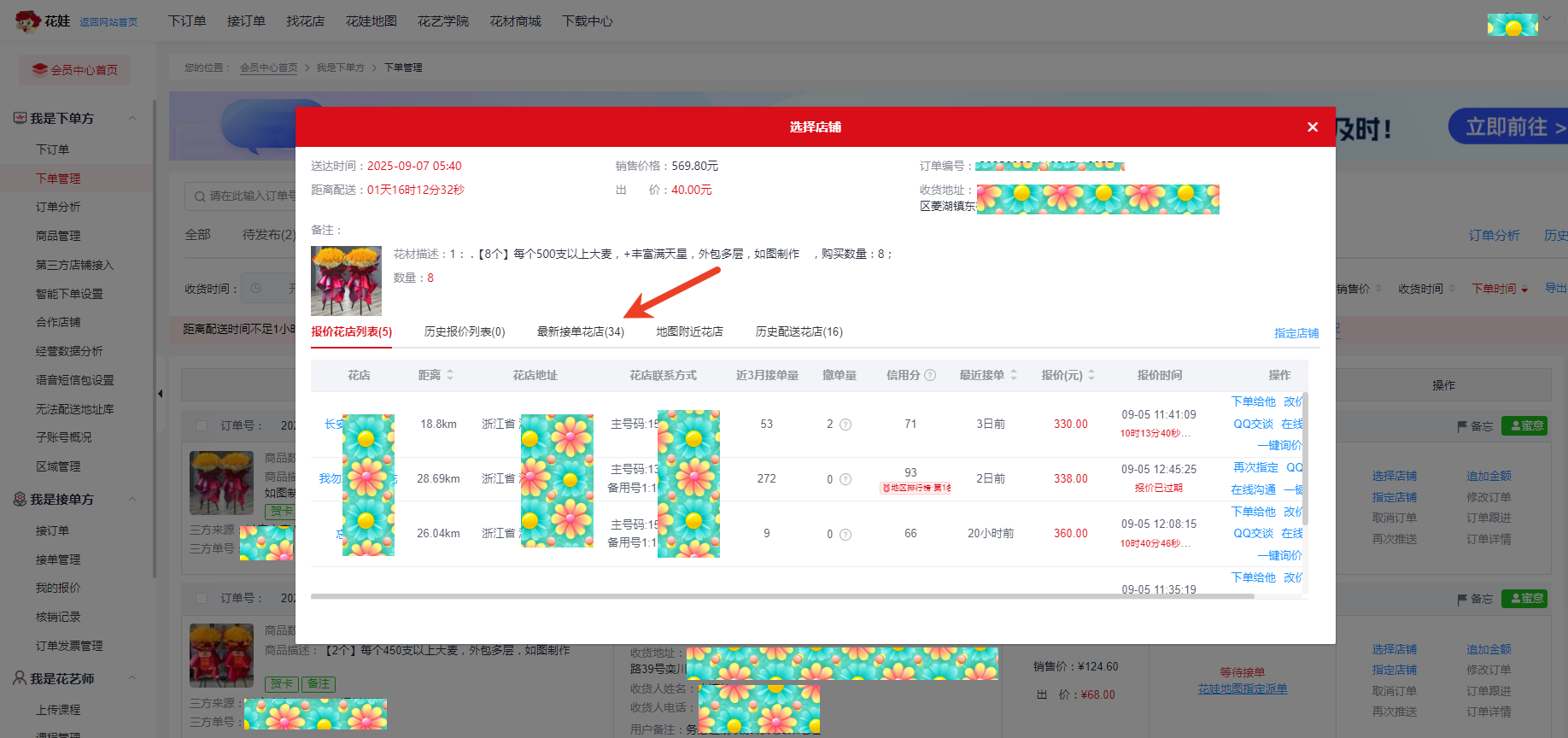Open 语音短信包设置 in the sidebar
Screen dimensions: 1568x738
74,380
